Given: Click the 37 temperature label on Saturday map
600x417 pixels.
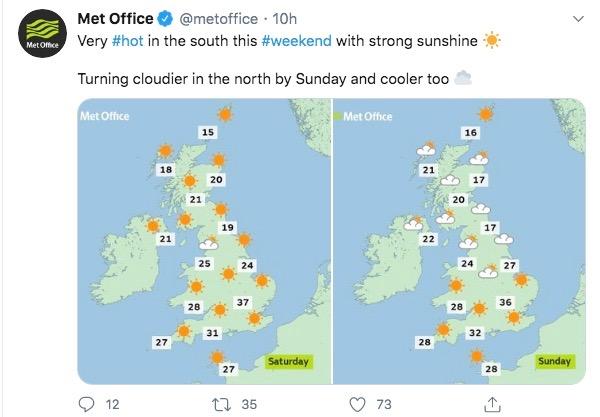Looking at the screenshot, I should click(x=243, y=303).
